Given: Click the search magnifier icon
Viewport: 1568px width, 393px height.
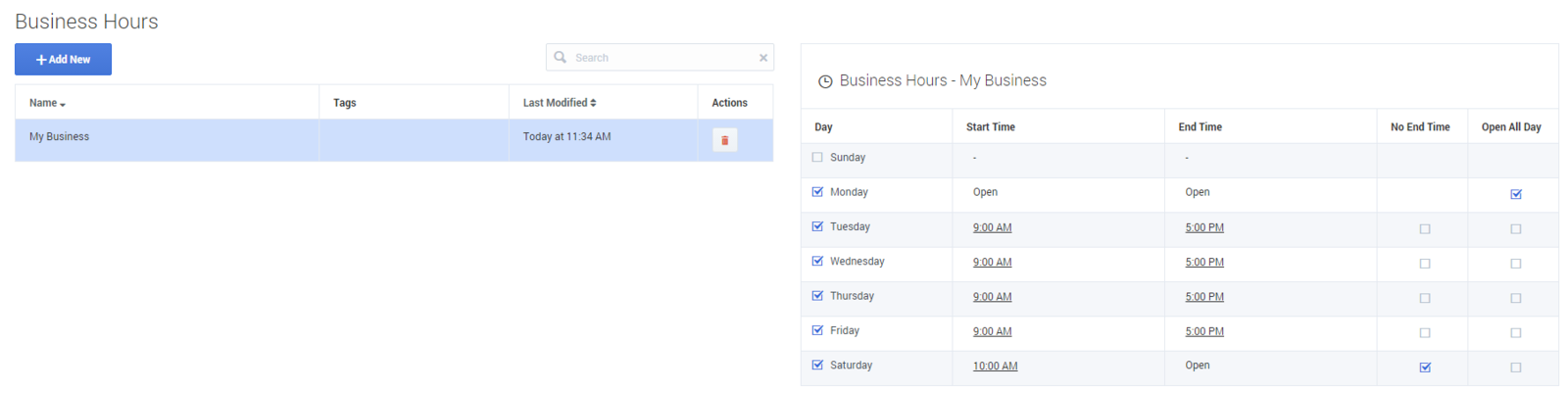Looking at the screenshot, I should [560, 57].
